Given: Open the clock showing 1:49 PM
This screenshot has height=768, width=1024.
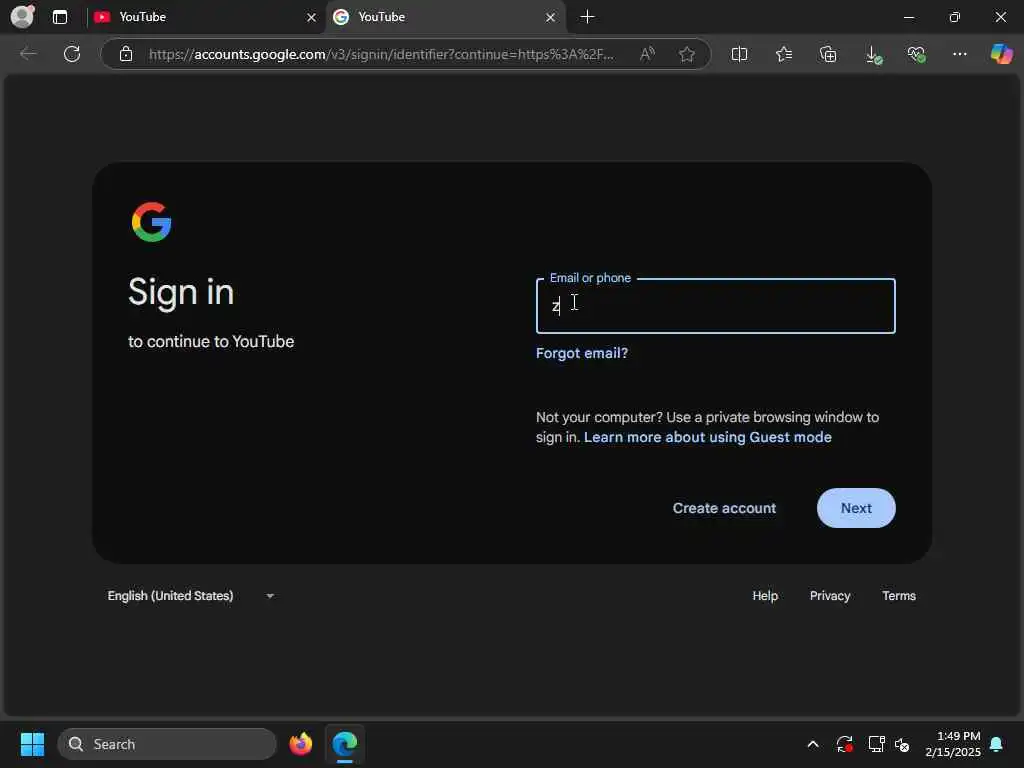Looking at the screenshot, I should click(x=953, y=744).
